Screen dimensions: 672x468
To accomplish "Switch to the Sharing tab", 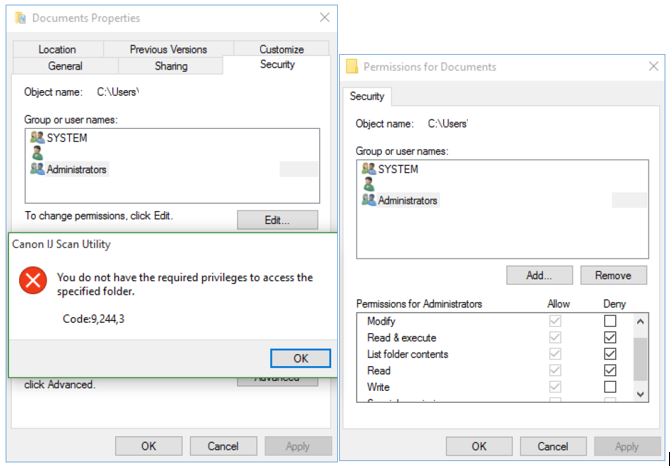I will (171, 66).
